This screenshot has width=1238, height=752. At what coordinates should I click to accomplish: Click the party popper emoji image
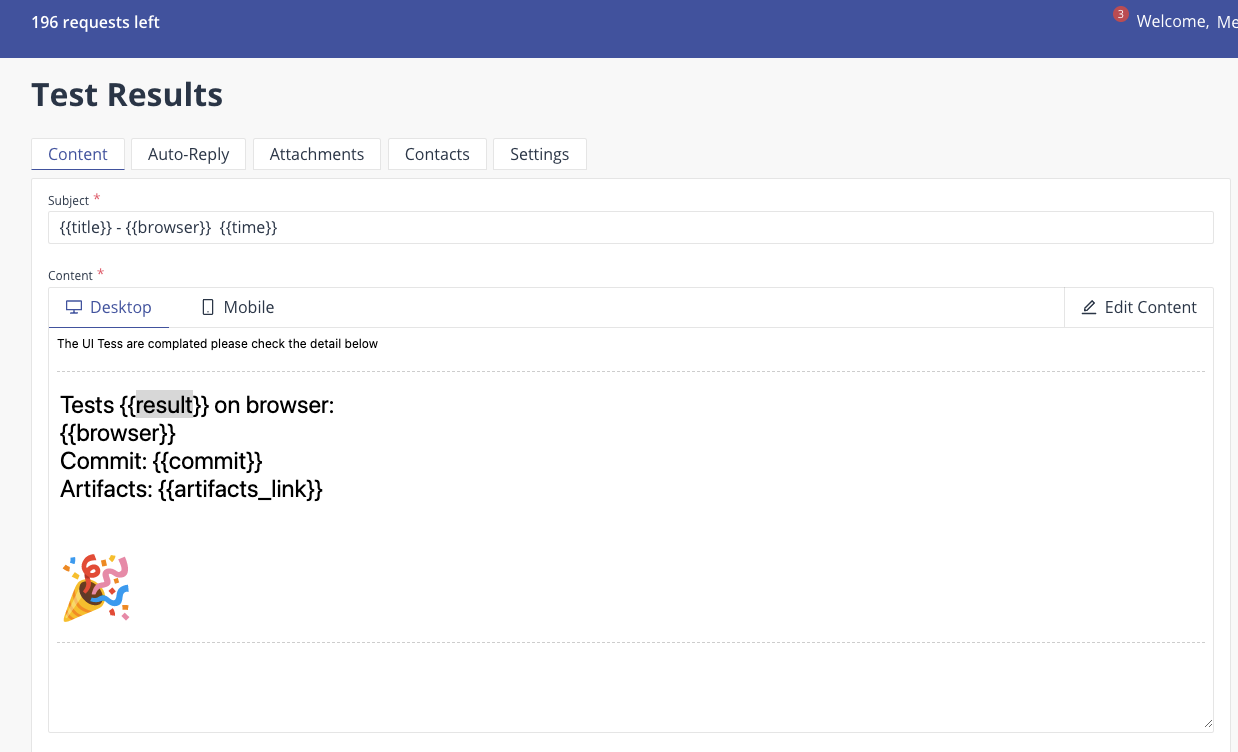[x=96, y=587]
